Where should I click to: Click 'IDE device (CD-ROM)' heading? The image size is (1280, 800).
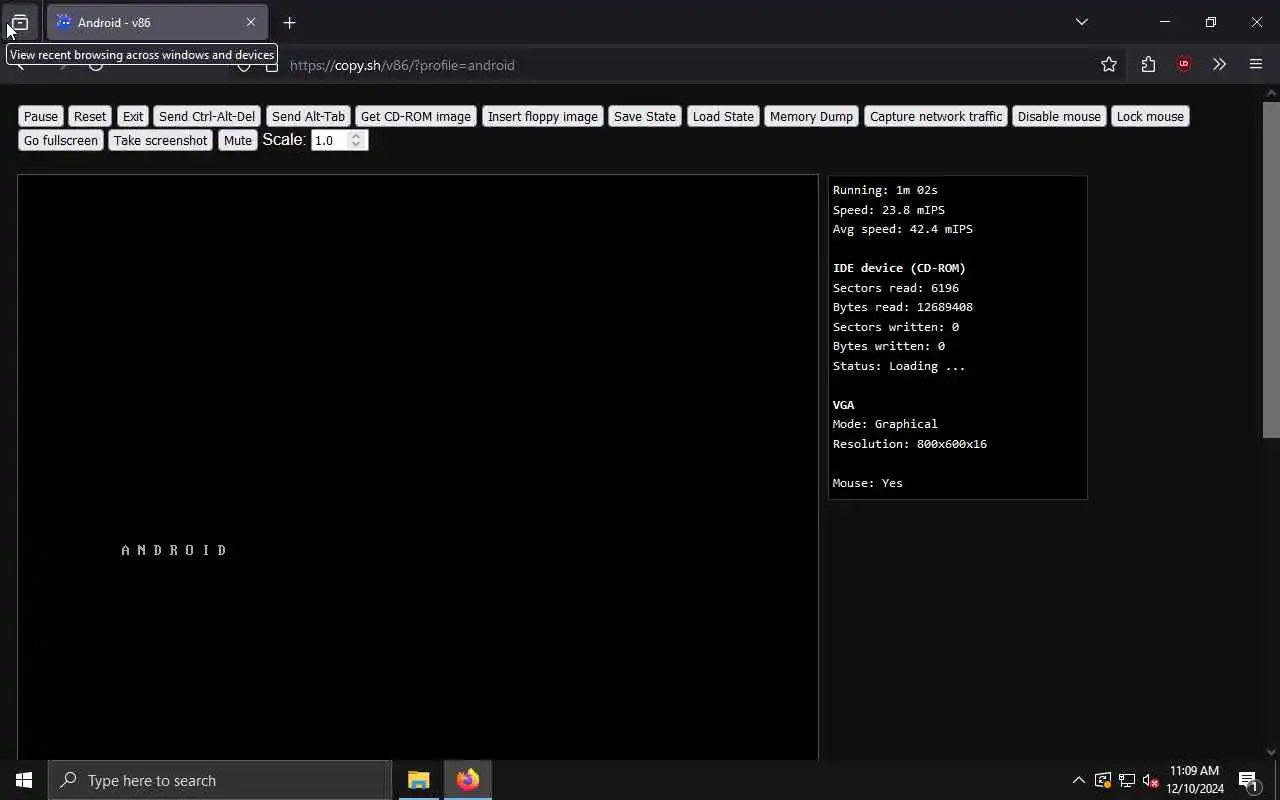click(x=899, y=268)
